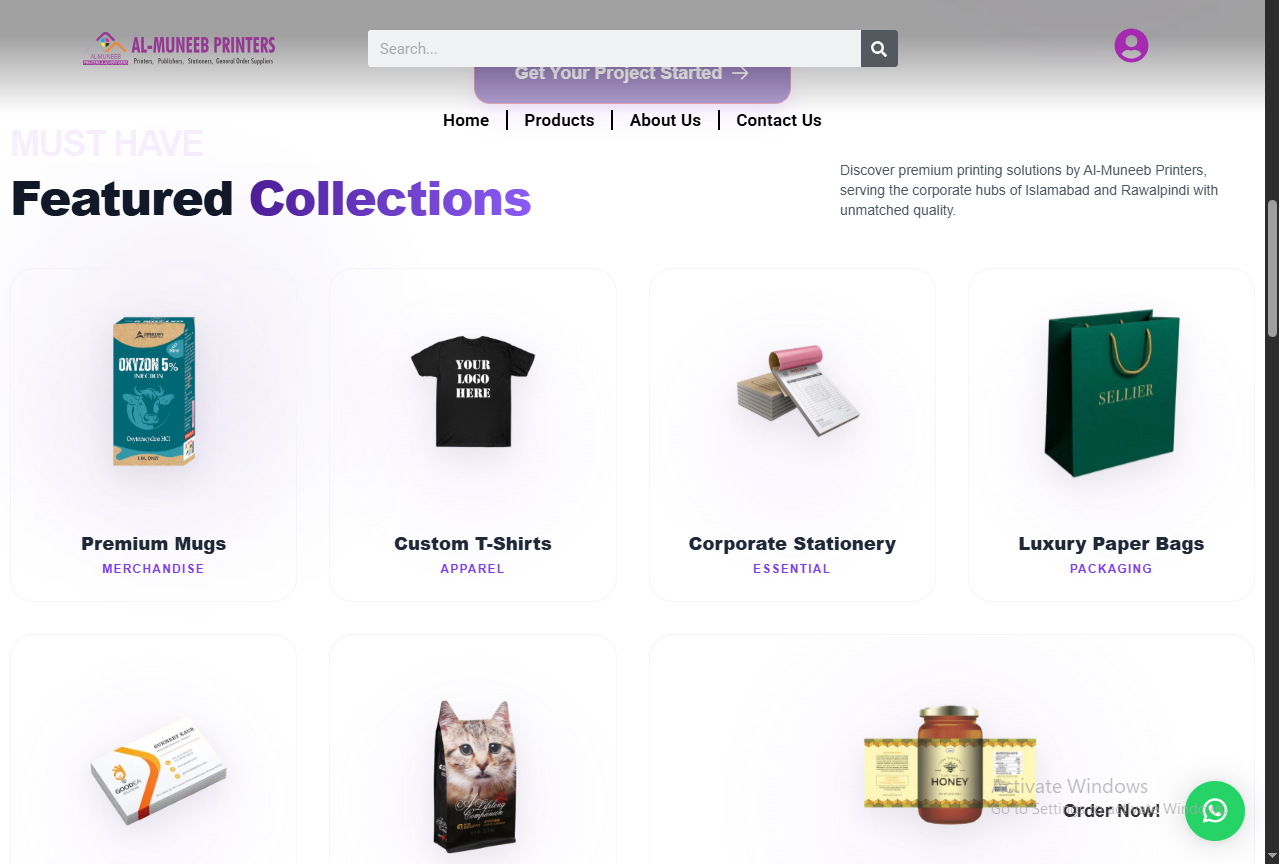Select the Premium Mugs product image
1279x864 pixels.
pos(154,392)
